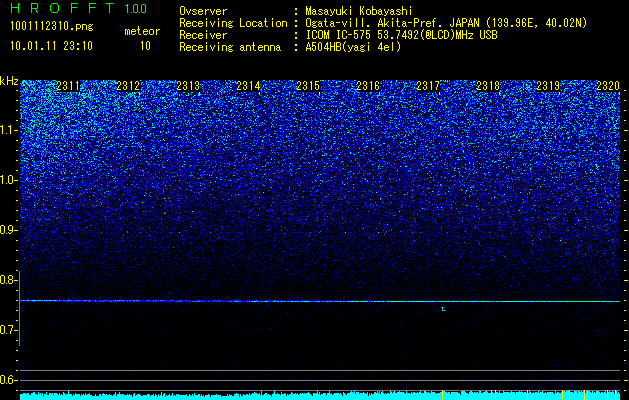Click the small meteor echo blip near 2317
Viewport: 629px width, 400px height.
(x=443, y=309)
